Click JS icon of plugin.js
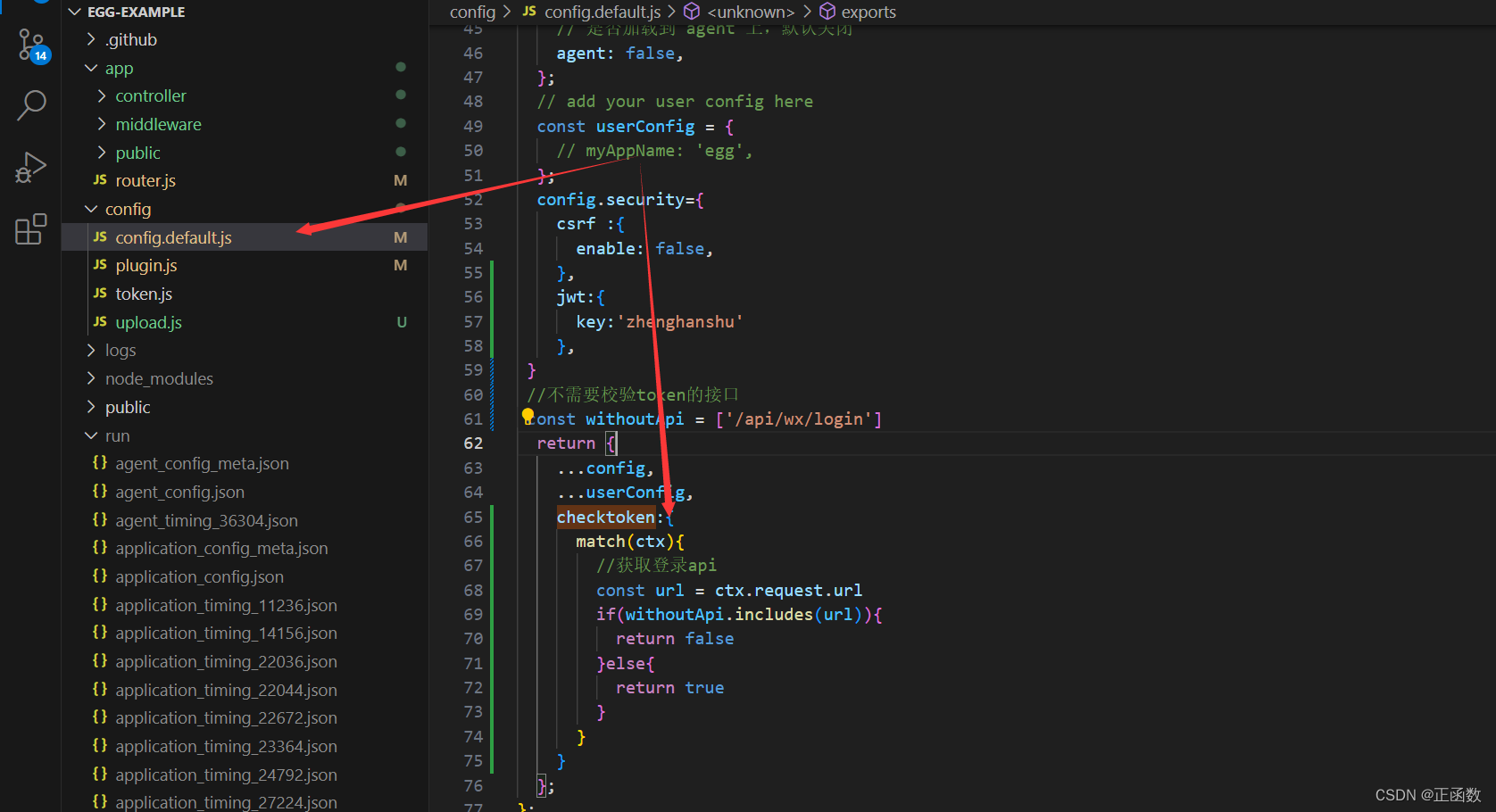The image size is (1496, 812). point(100,265)
